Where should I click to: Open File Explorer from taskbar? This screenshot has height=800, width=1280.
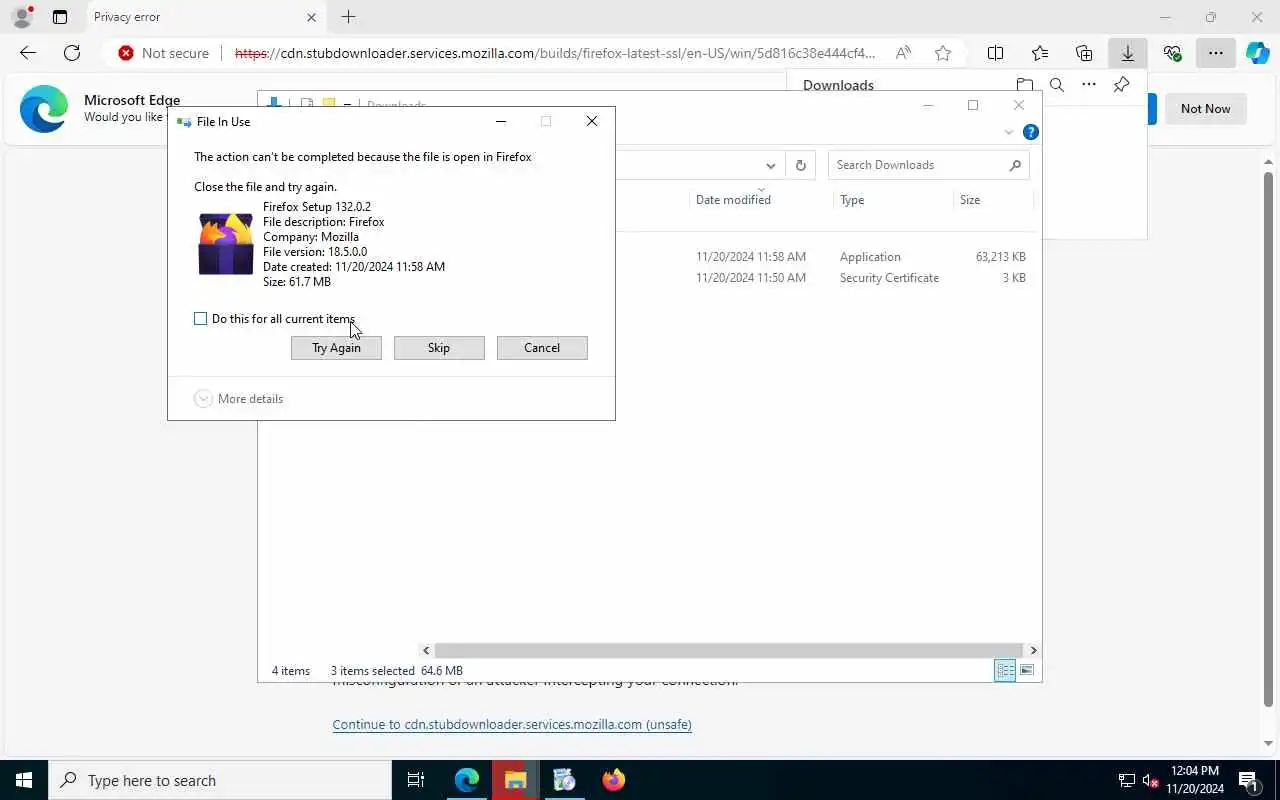click(x=516, y=780)
